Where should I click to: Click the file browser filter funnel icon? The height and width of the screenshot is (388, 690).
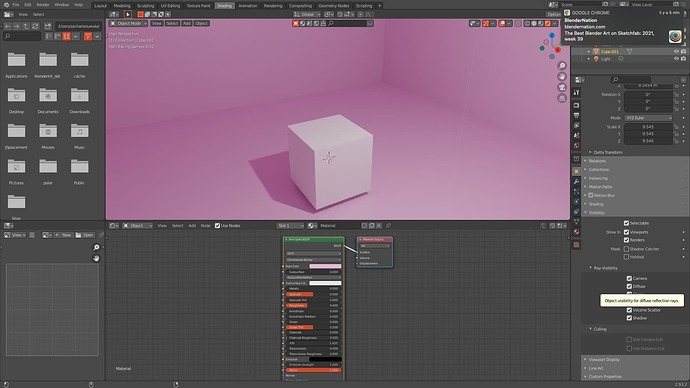[88, 36]
